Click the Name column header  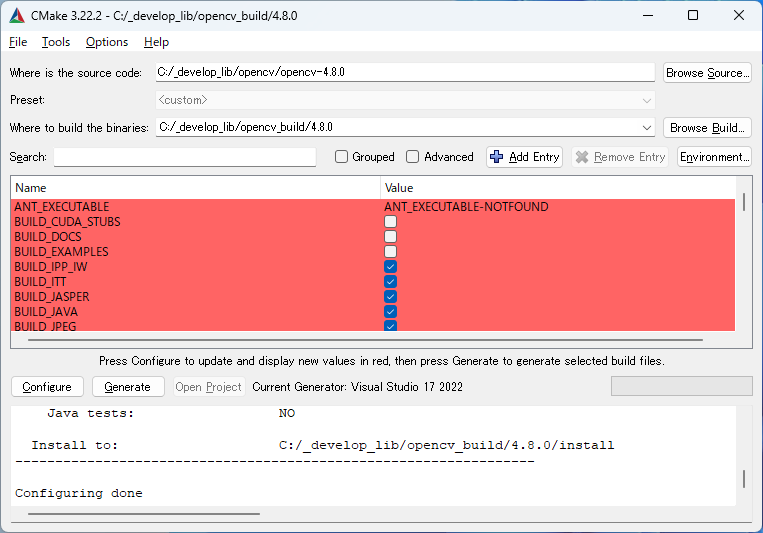195,188
